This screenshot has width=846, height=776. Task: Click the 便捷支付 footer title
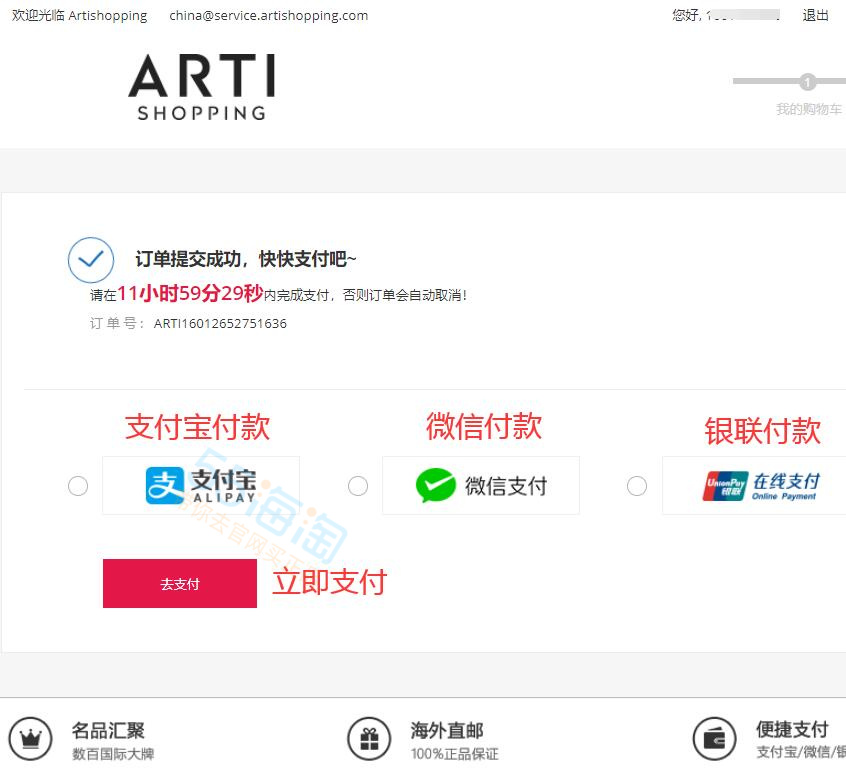click(792, 729)
